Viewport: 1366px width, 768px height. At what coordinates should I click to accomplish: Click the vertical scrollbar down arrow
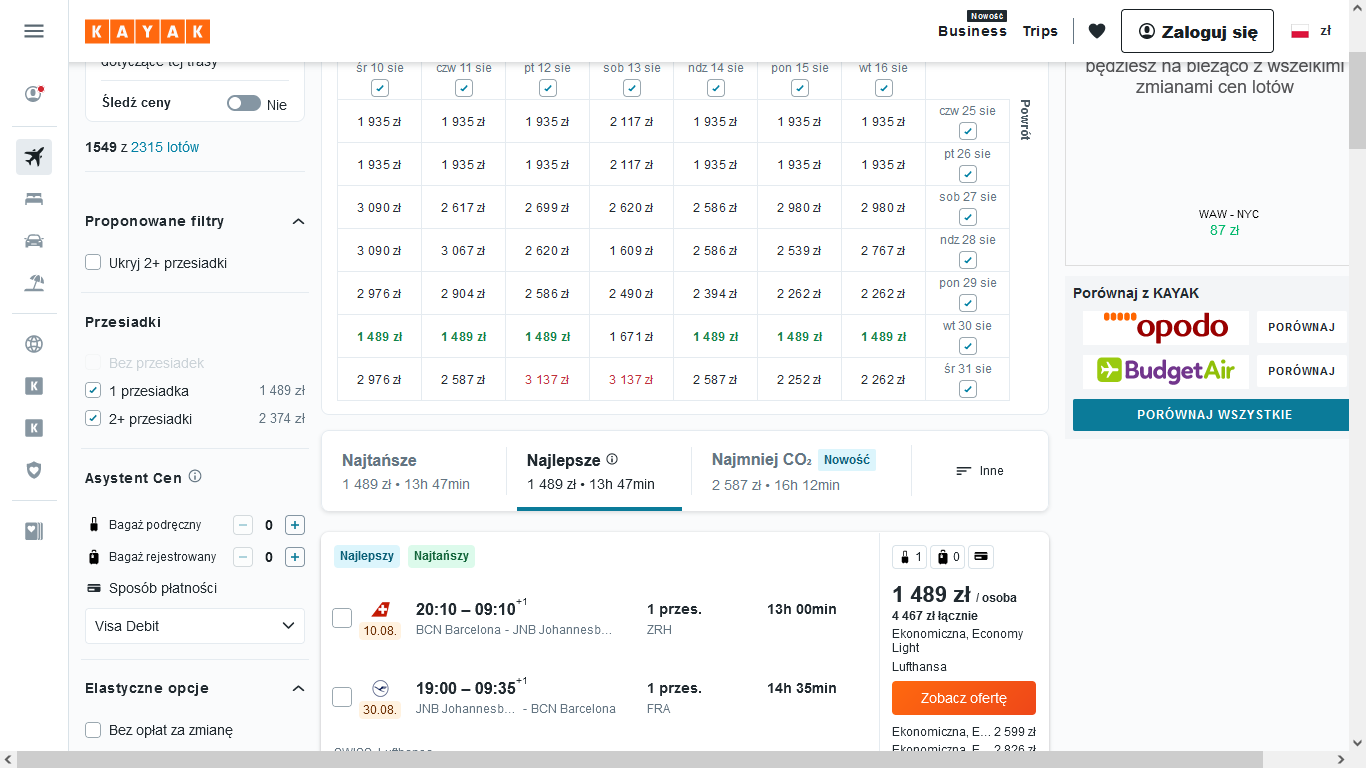pyautogui.click(x=1357, y=742)
